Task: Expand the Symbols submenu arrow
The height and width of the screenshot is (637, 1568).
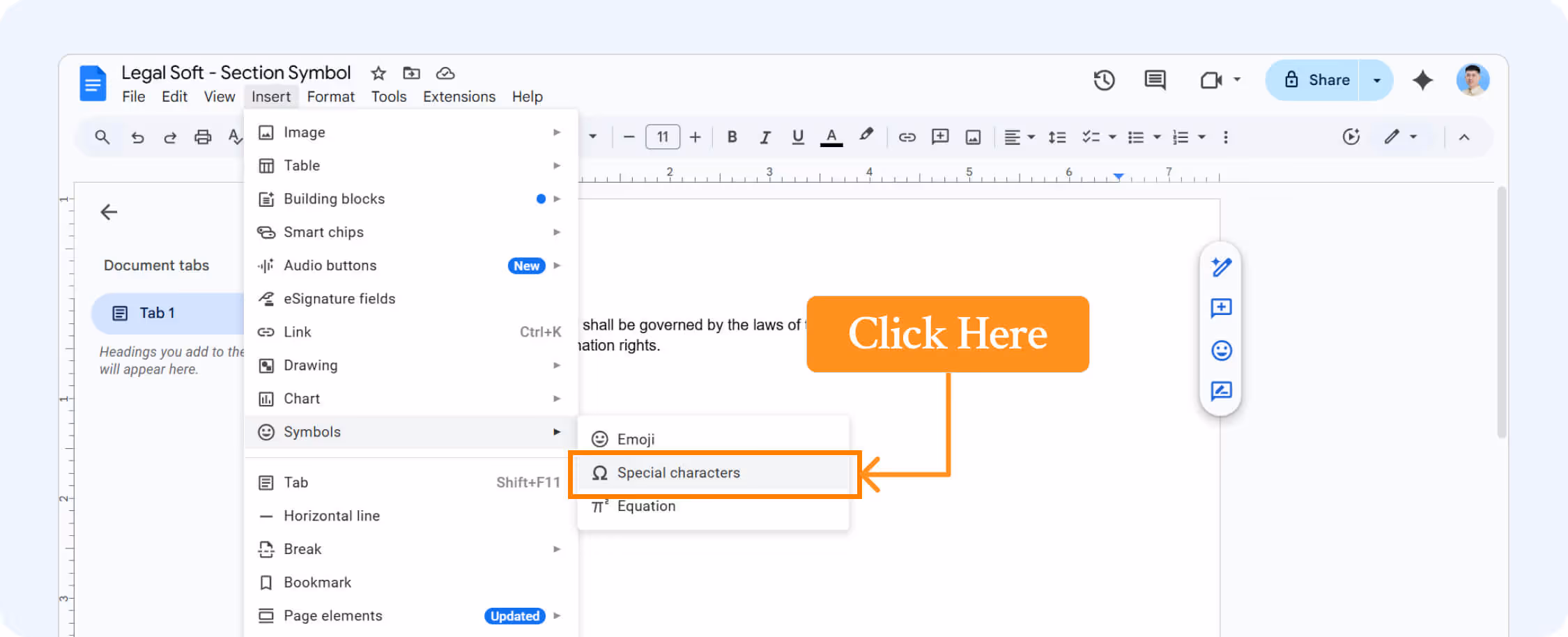Action: (x=556, y=432)
